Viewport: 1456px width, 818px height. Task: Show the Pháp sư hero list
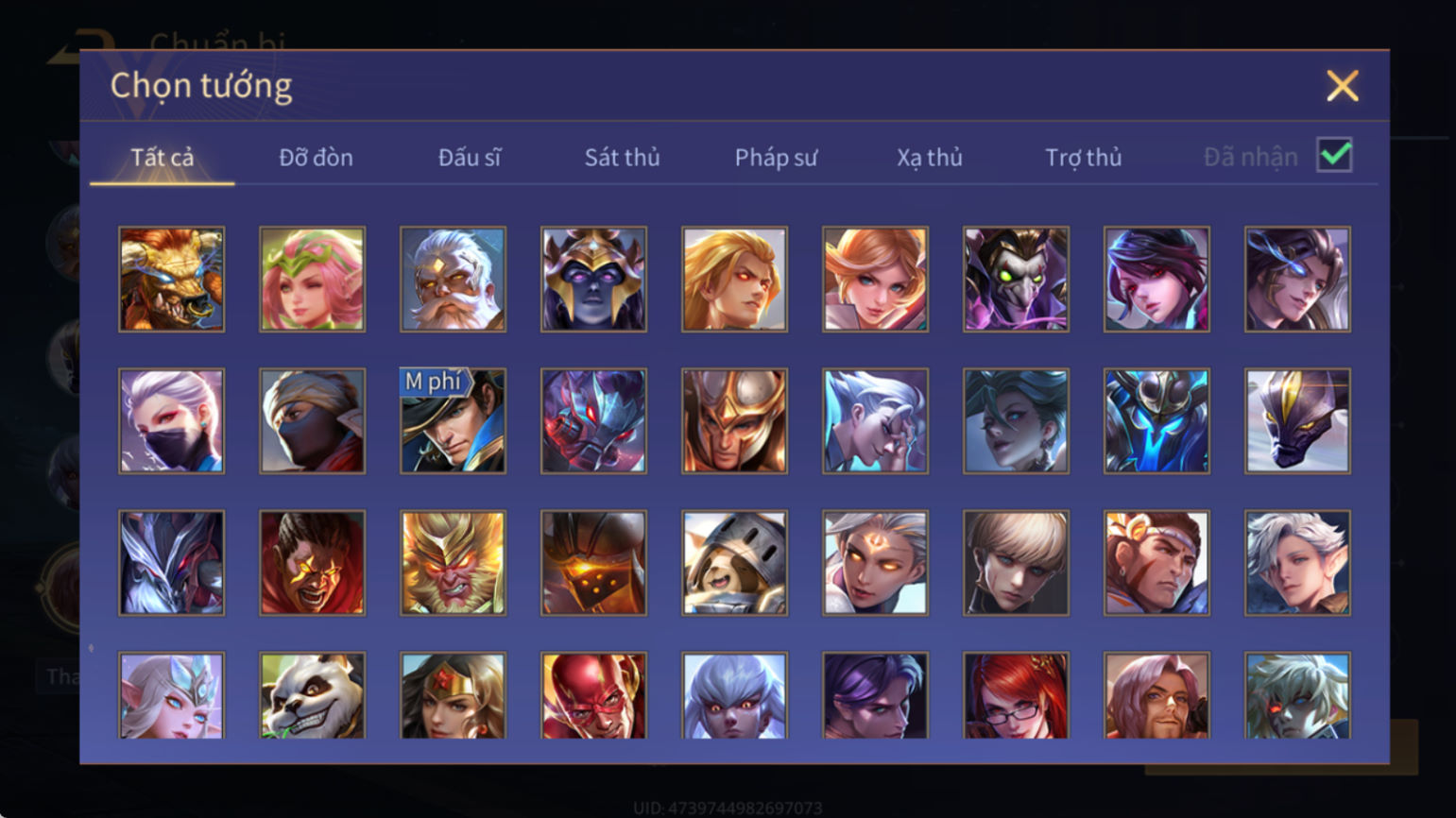[776, 158]
